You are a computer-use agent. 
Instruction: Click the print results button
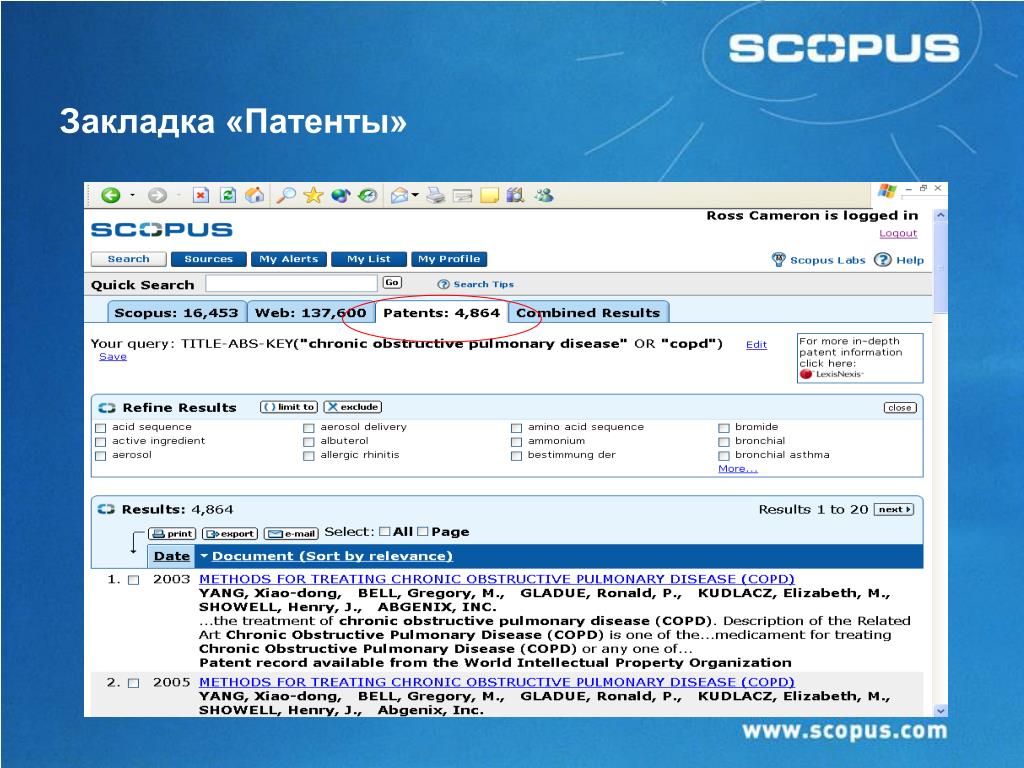pyautogui.click(x=172, y=534)
